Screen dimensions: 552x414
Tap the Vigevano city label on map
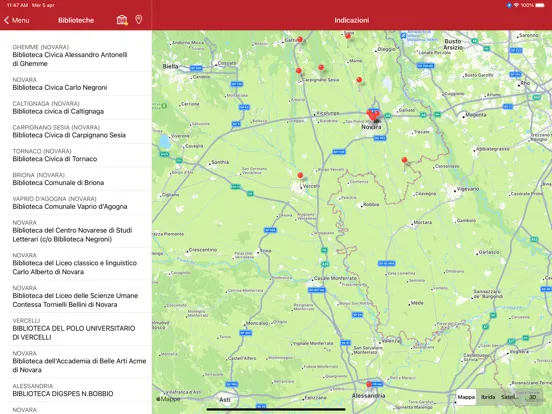coord(468,189)
